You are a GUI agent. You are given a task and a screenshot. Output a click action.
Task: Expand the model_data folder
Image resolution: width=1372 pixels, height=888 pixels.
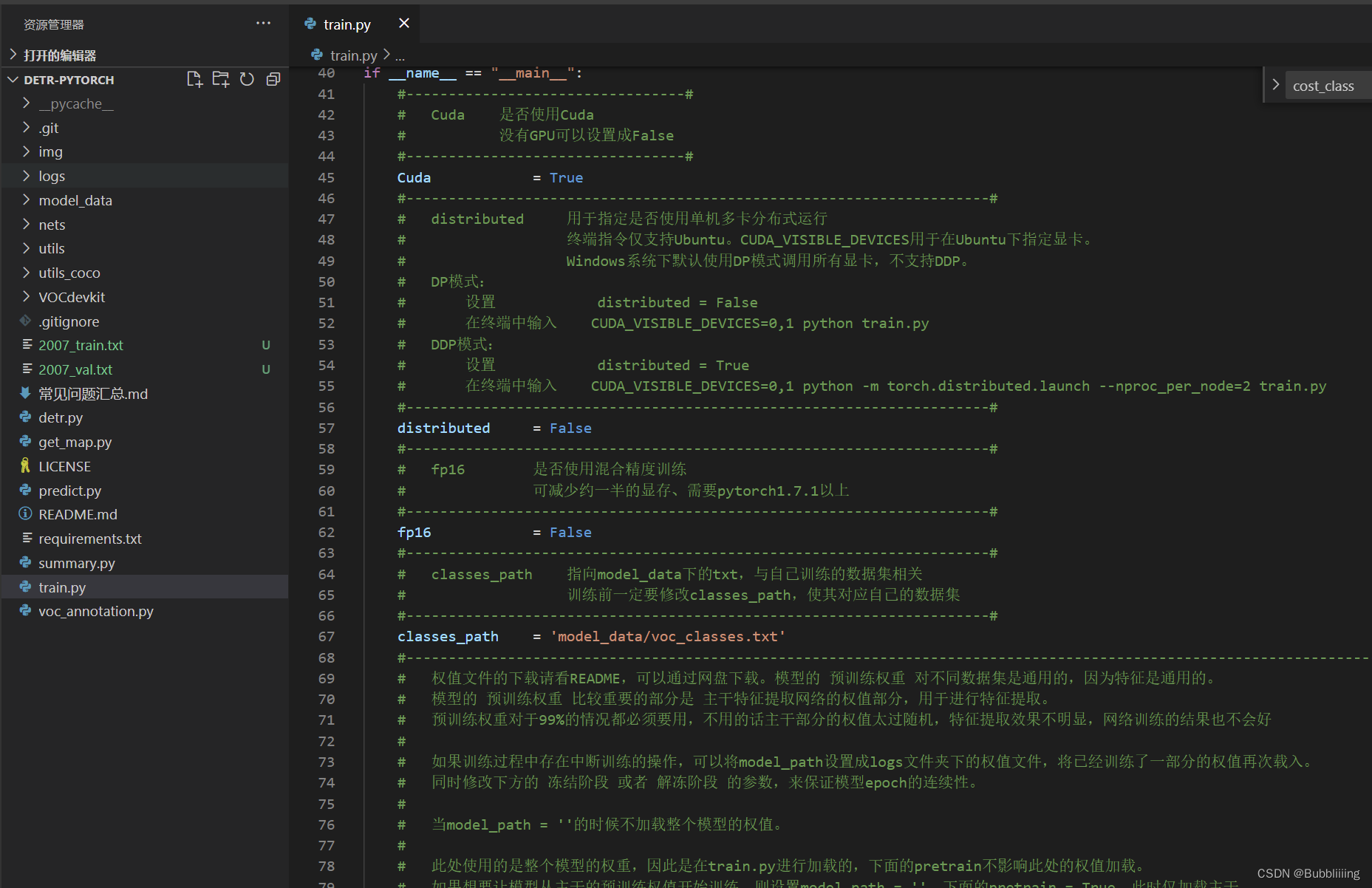(x=144, y=200)
